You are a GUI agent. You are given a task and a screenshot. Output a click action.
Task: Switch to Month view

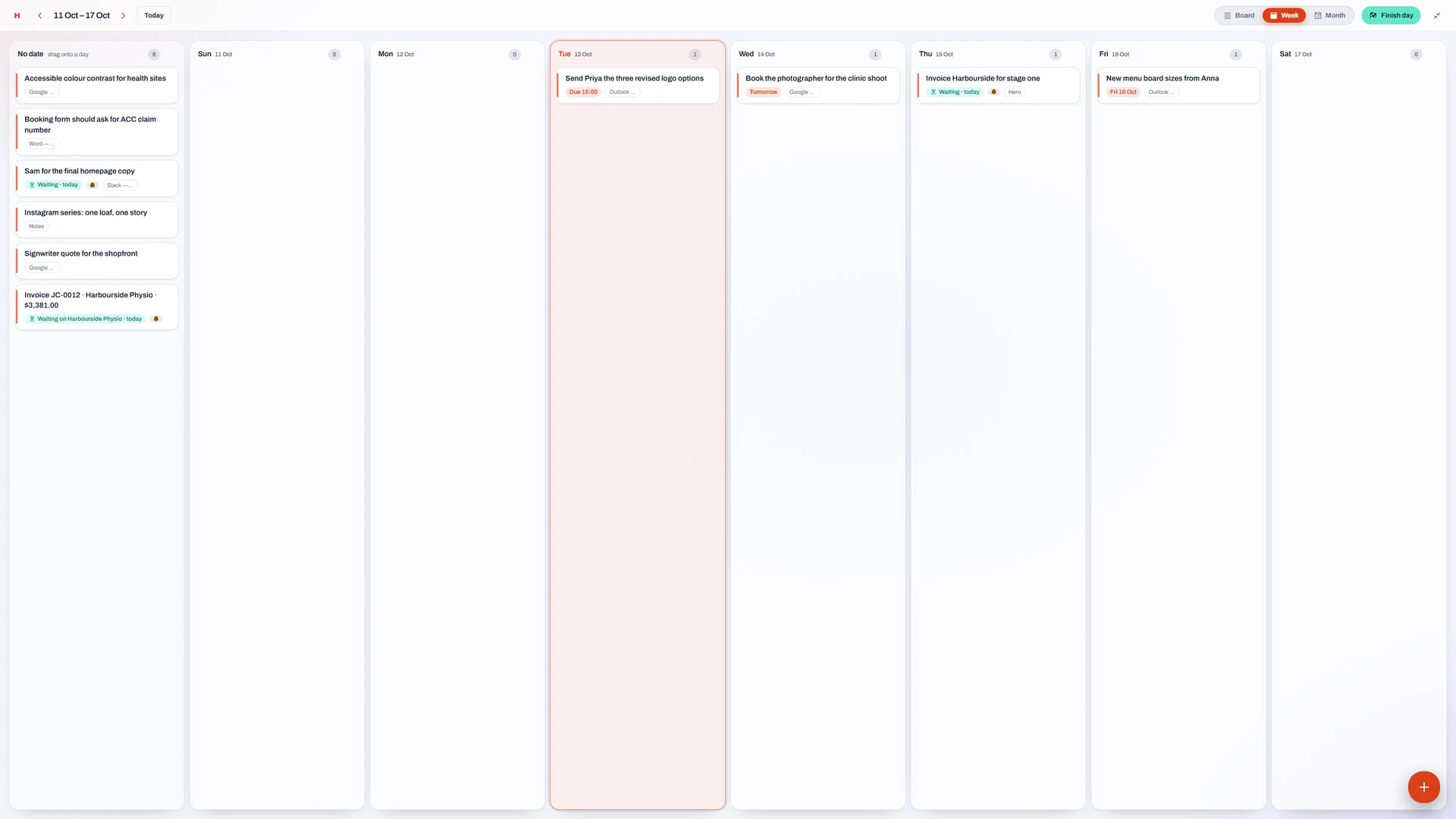[1329, 15]
